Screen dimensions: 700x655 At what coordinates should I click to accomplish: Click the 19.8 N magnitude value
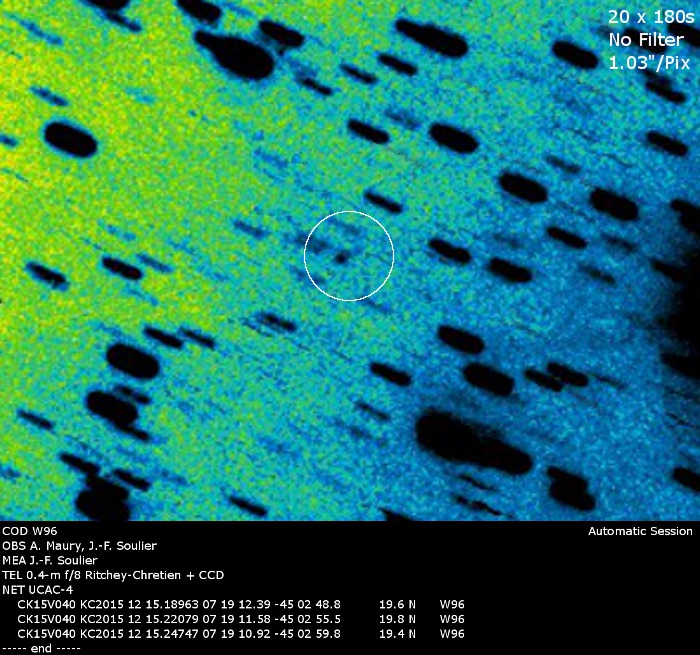tap(397, 619)
